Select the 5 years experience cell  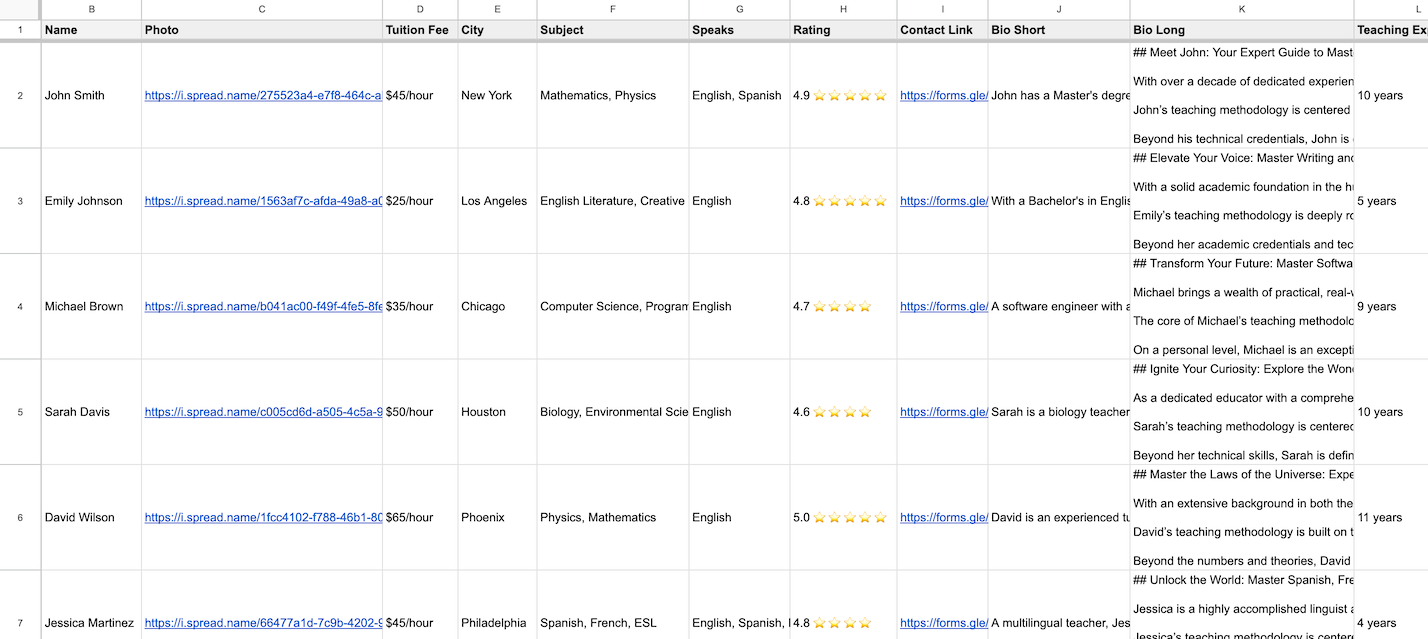pos(1391,201)
